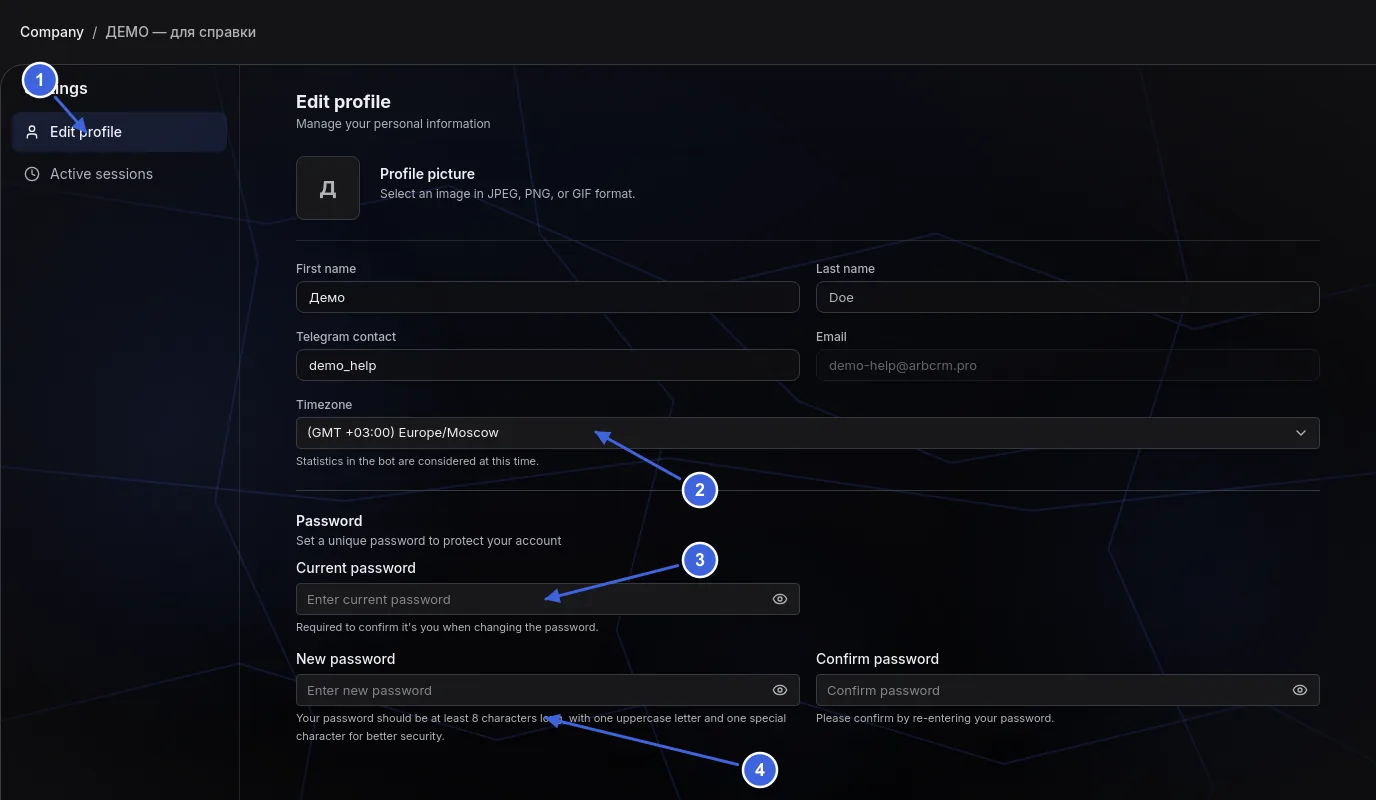
Task: Focus the Enter new password field
Action: pos(548,690)
